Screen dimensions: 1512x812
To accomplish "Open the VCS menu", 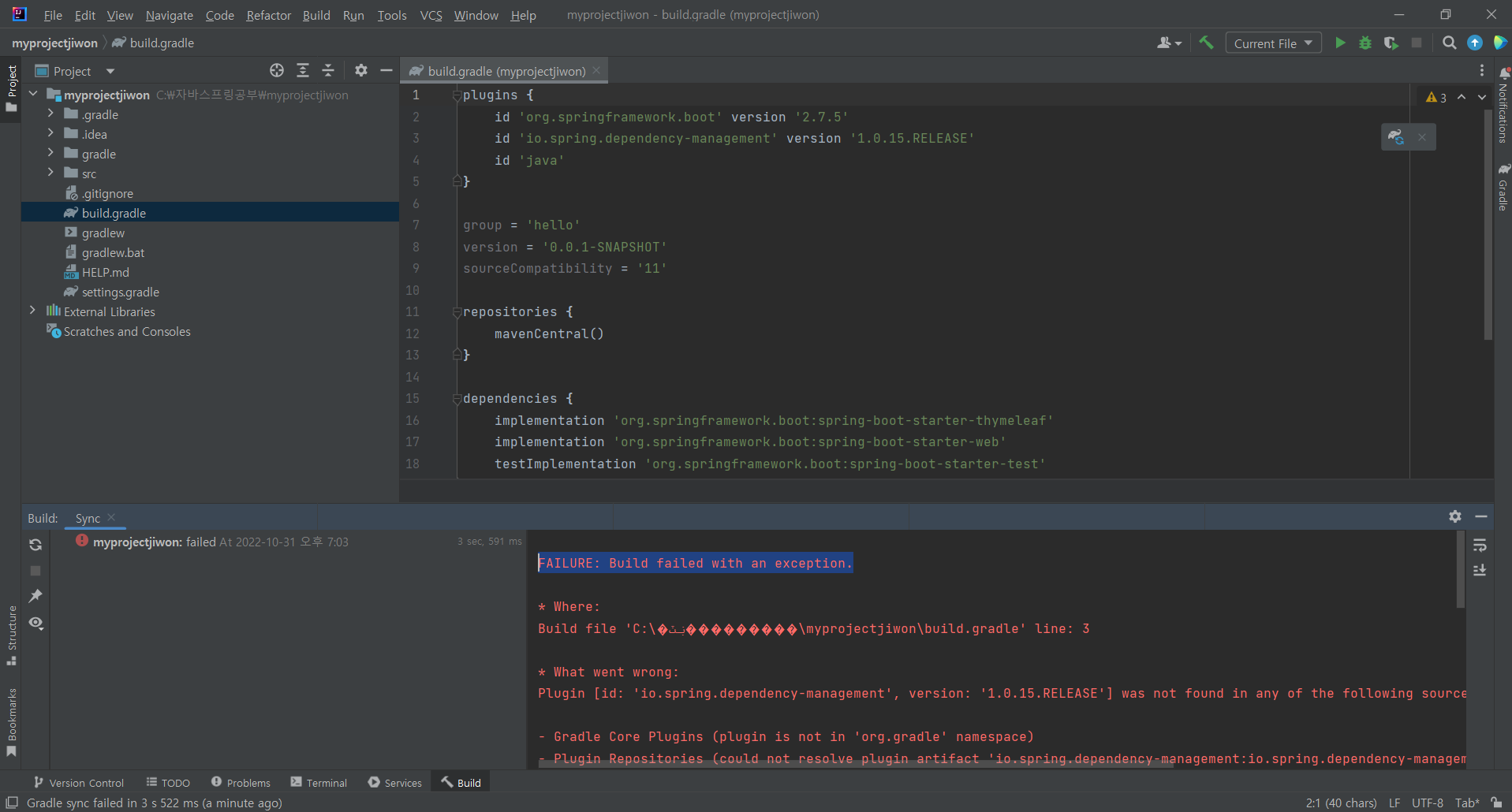I will (431, 15).
